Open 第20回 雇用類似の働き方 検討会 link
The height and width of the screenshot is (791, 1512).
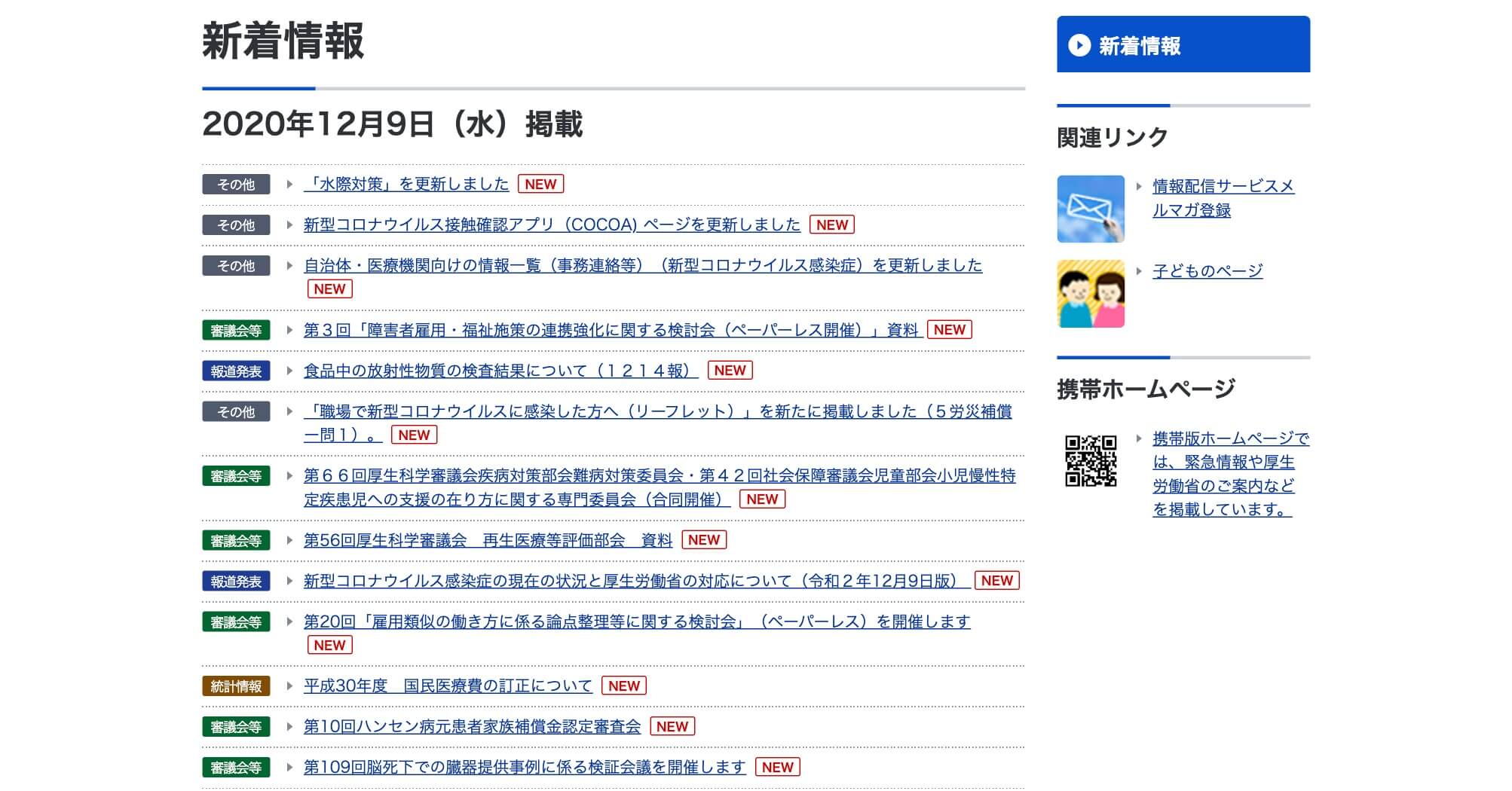tap(637, 621)
